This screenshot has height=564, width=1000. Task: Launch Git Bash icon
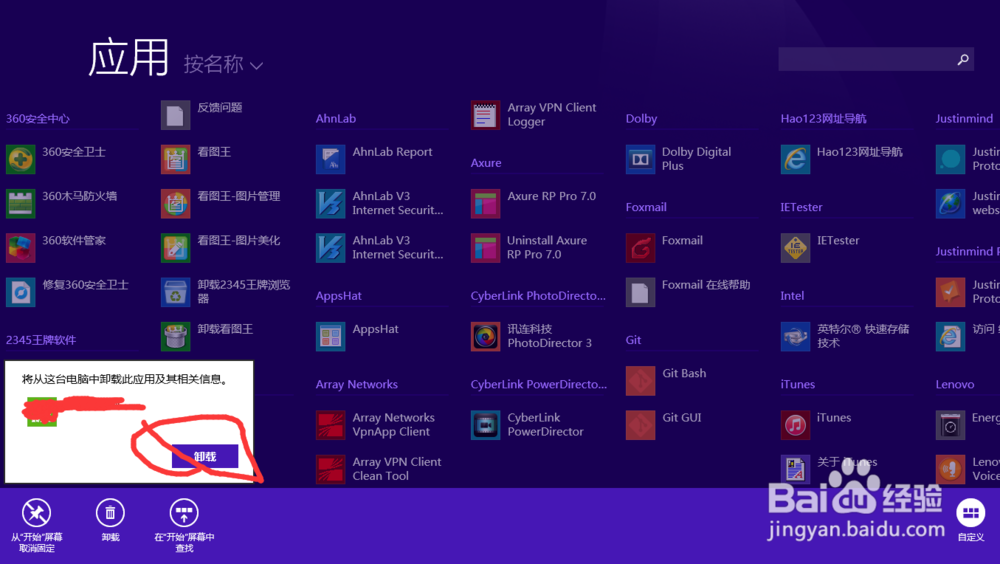tap(640, 380)
